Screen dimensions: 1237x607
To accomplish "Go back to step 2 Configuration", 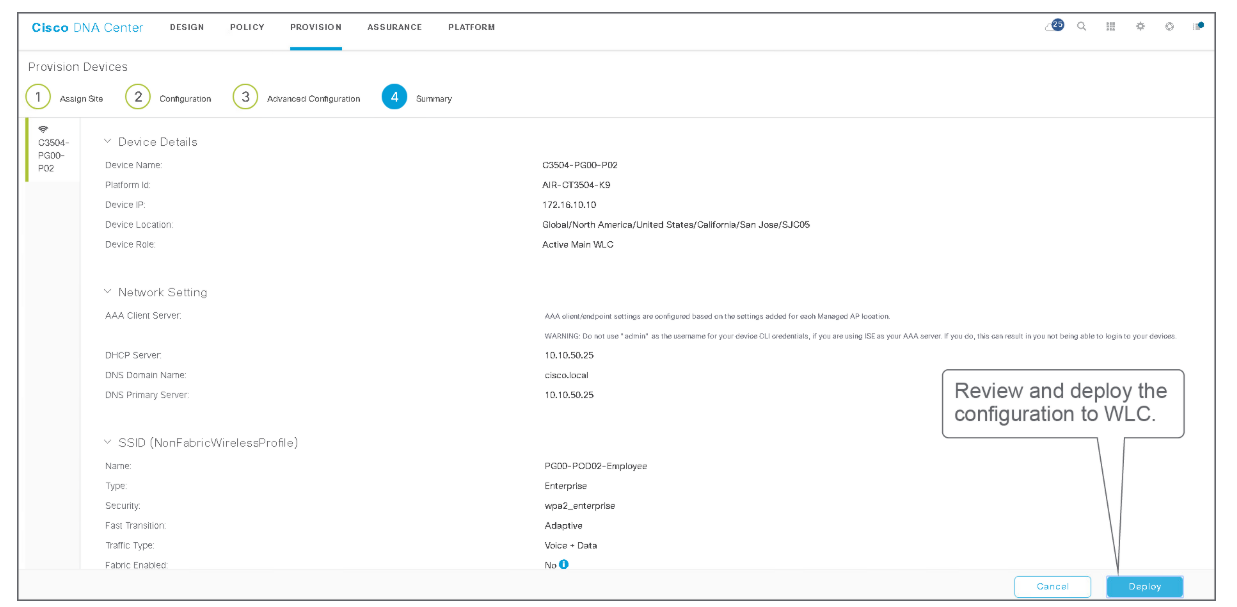I will pyautogui.click(x=138, y=97).
